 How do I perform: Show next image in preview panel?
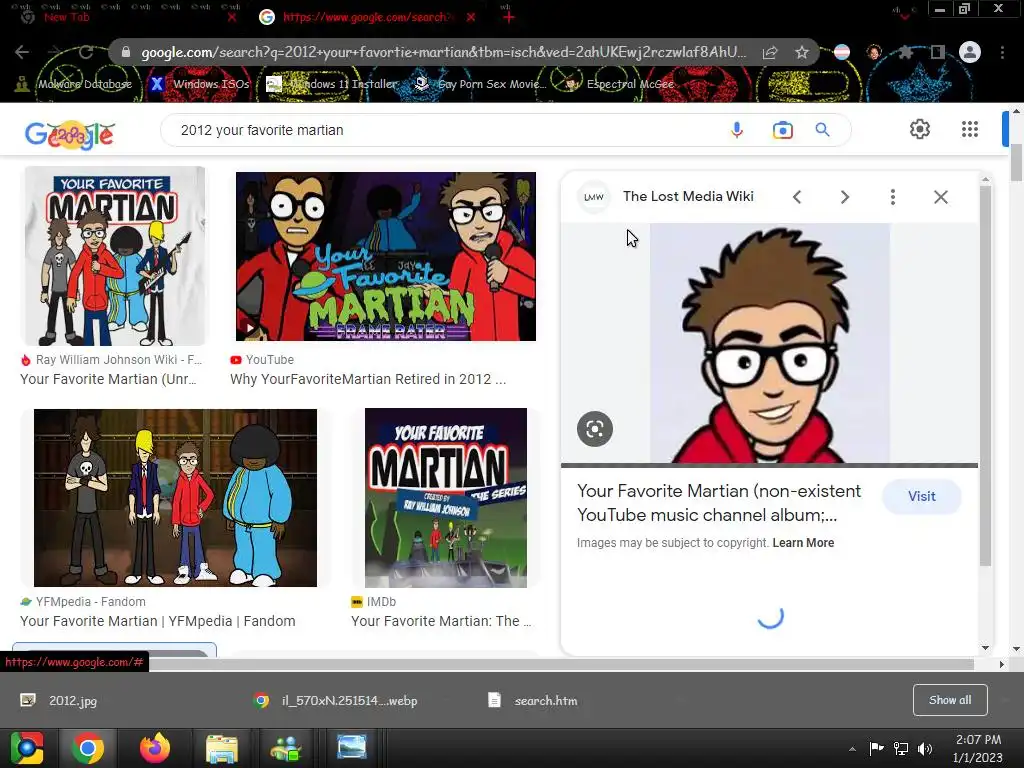[x=844, y=197]
